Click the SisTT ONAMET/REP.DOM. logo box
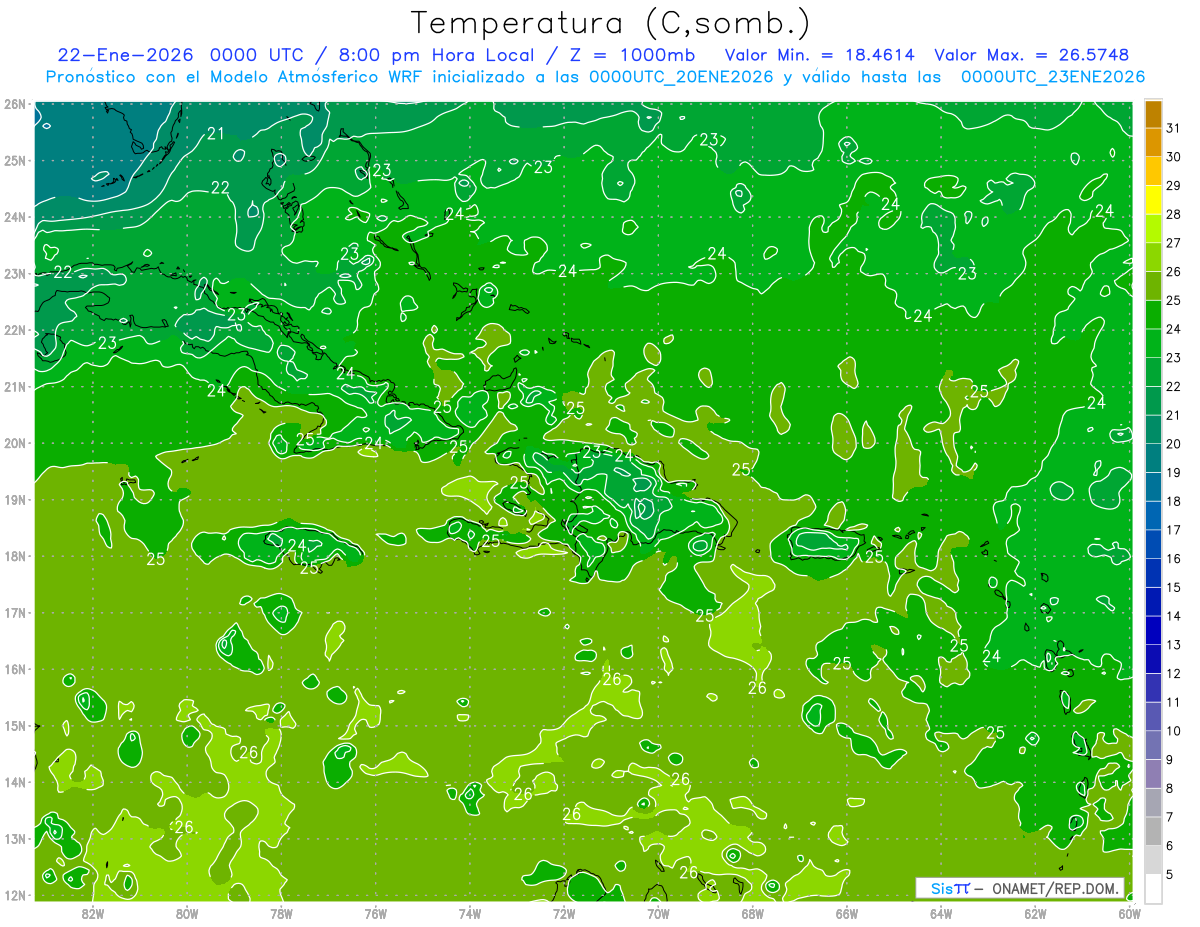1200x927 pixels. pos(1020,888)
